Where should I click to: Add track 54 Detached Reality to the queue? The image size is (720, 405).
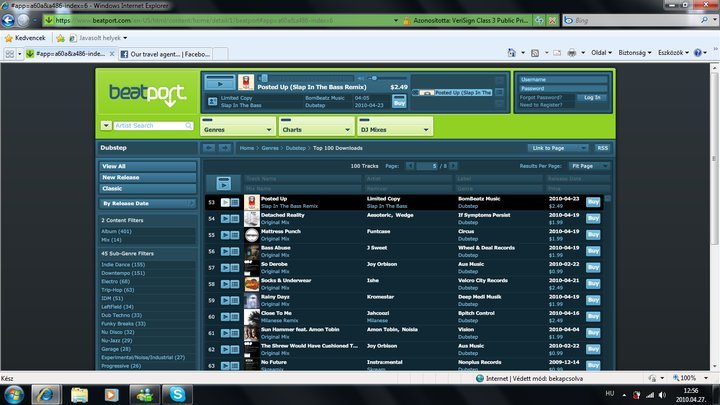click(235, 219)
